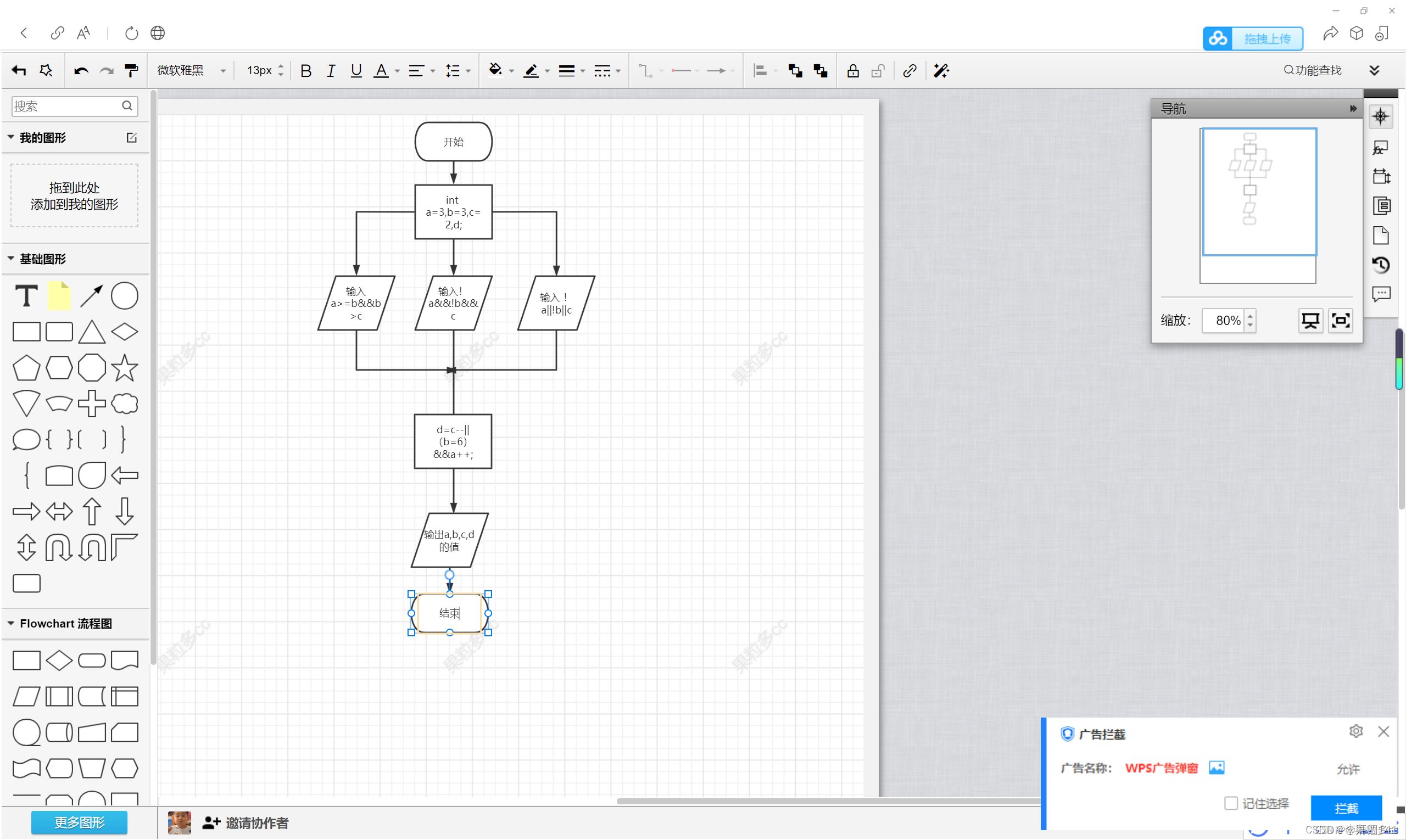Click the 80% zoom input field
The width and height of the screenshot is (1406, 840).
pos(1223,321)
